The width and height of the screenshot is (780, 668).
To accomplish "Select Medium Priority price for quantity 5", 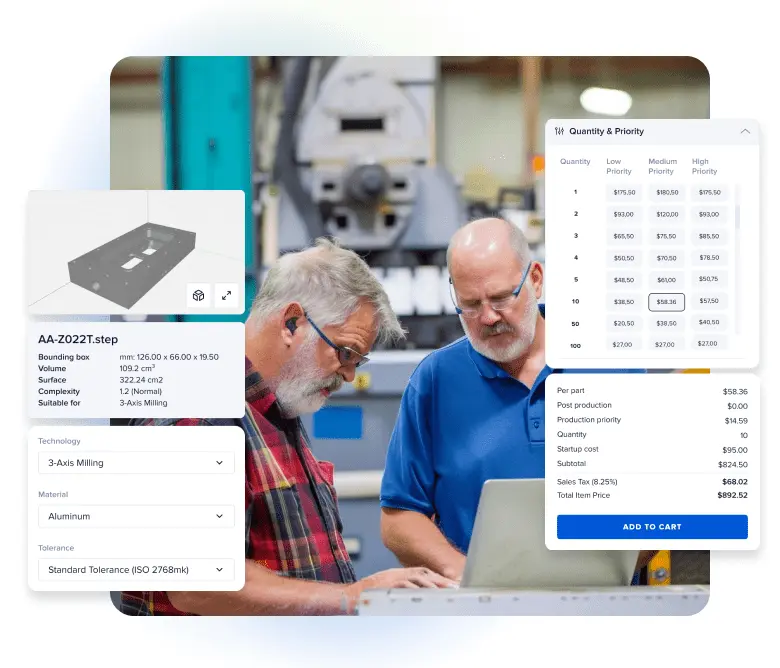I will point(667,280).
